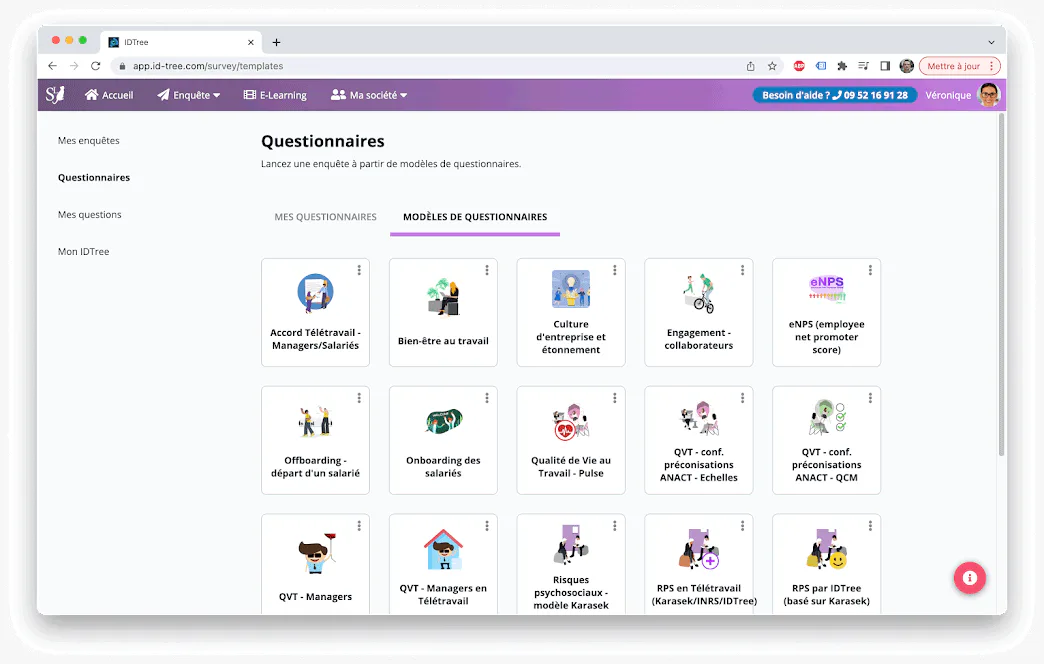Open the browser extensions puzzle icon
This screenshot has width=1044, height=664.
[x=842, y=66]
